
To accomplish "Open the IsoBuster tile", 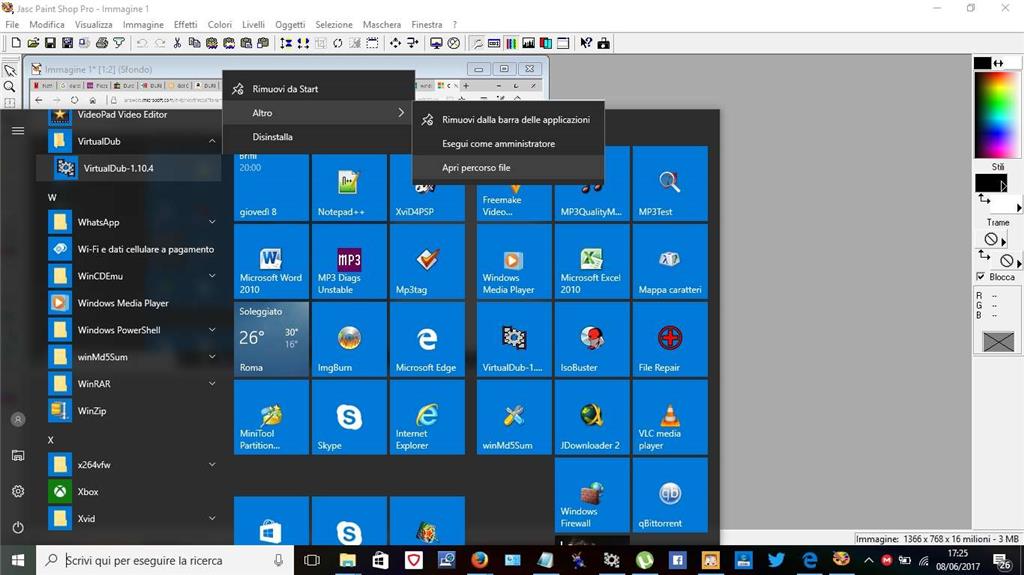I will (592, 339).
